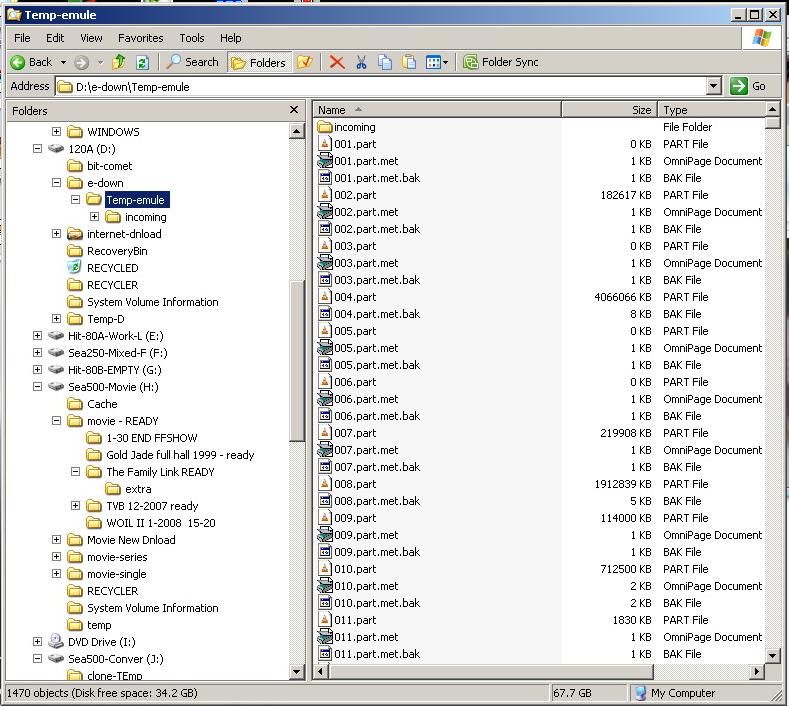Viewport: 789px width, 706px height.
Task: Open the Favorites menu
Action: tap(140, 38)
